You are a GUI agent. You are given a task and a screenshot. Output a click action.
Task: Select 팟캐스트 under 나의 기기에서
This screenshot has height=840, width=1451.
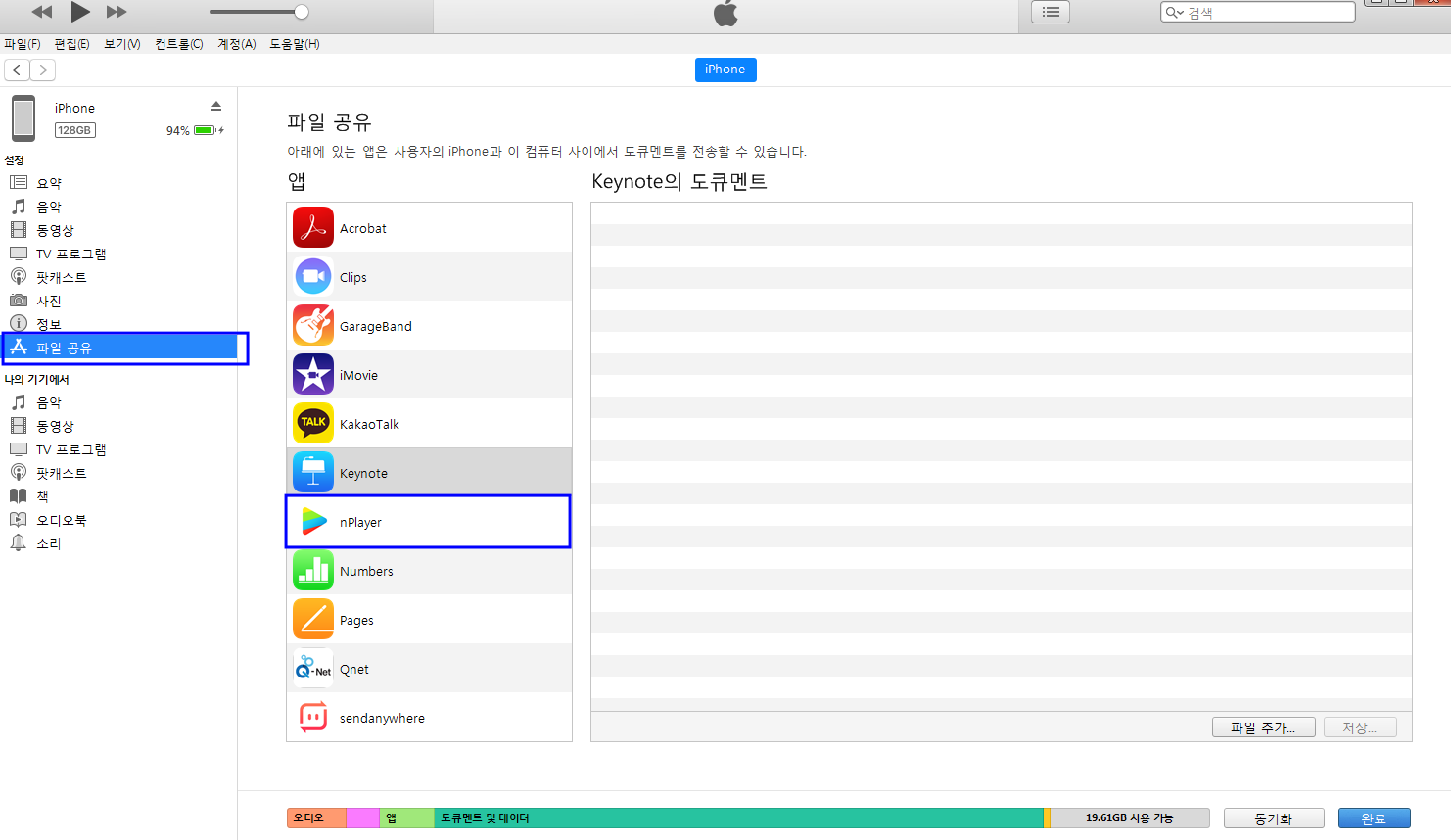click(118, 473)
